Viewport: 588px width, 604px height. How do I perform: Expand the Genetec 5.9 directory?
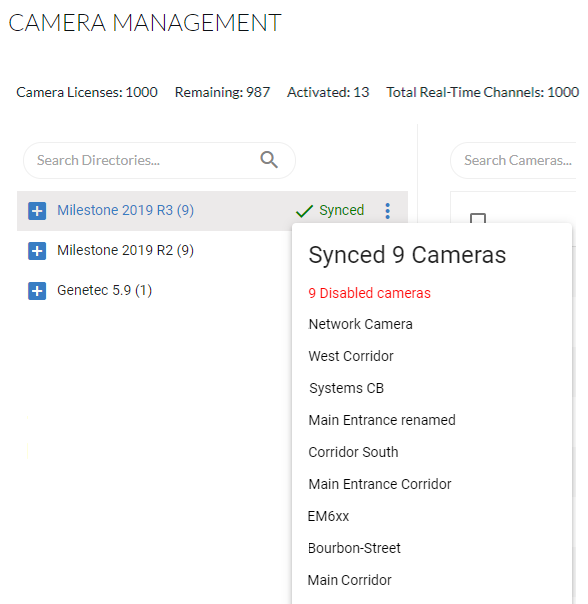pos(37,291)
